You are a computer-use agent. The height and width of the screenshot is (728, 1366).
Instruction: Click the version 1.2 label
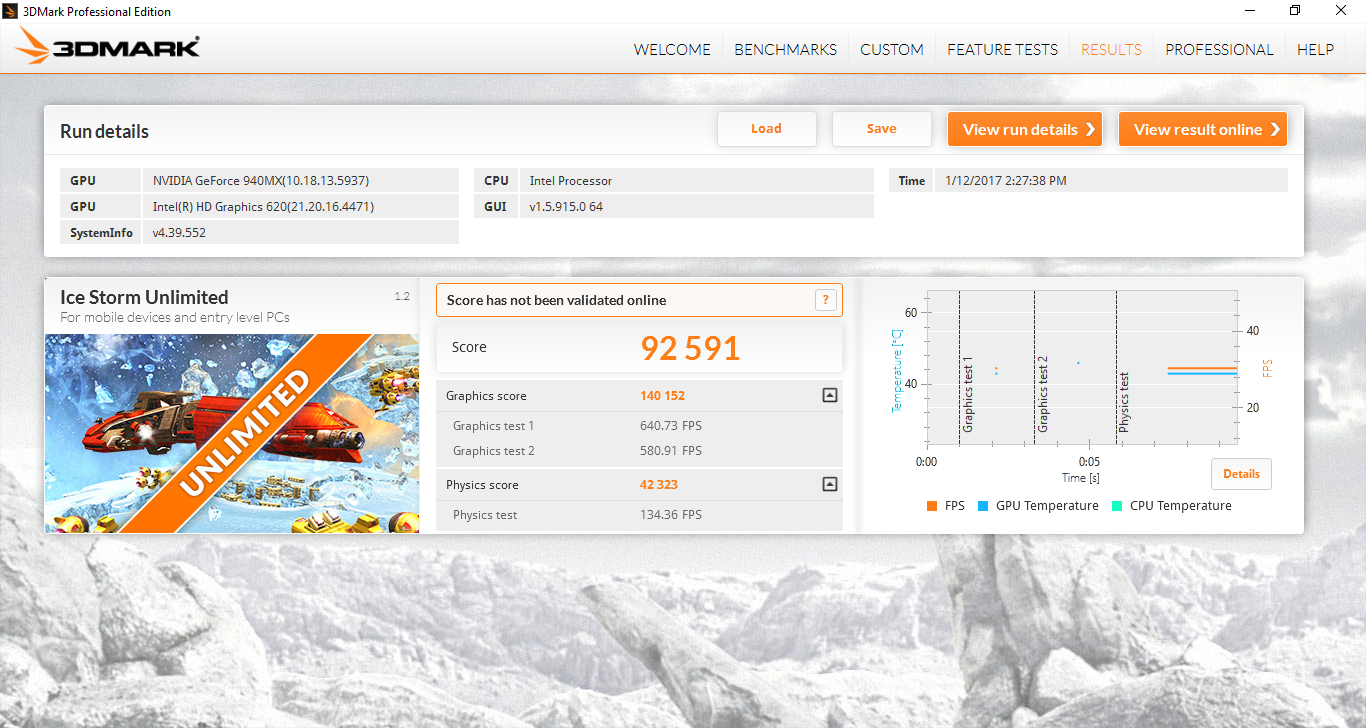[402, 296]
